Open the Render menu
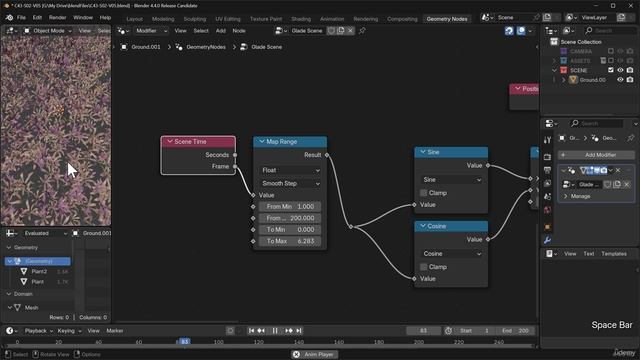Image resolution: width=640 pixels, height=360 pixels. [58, 18]
